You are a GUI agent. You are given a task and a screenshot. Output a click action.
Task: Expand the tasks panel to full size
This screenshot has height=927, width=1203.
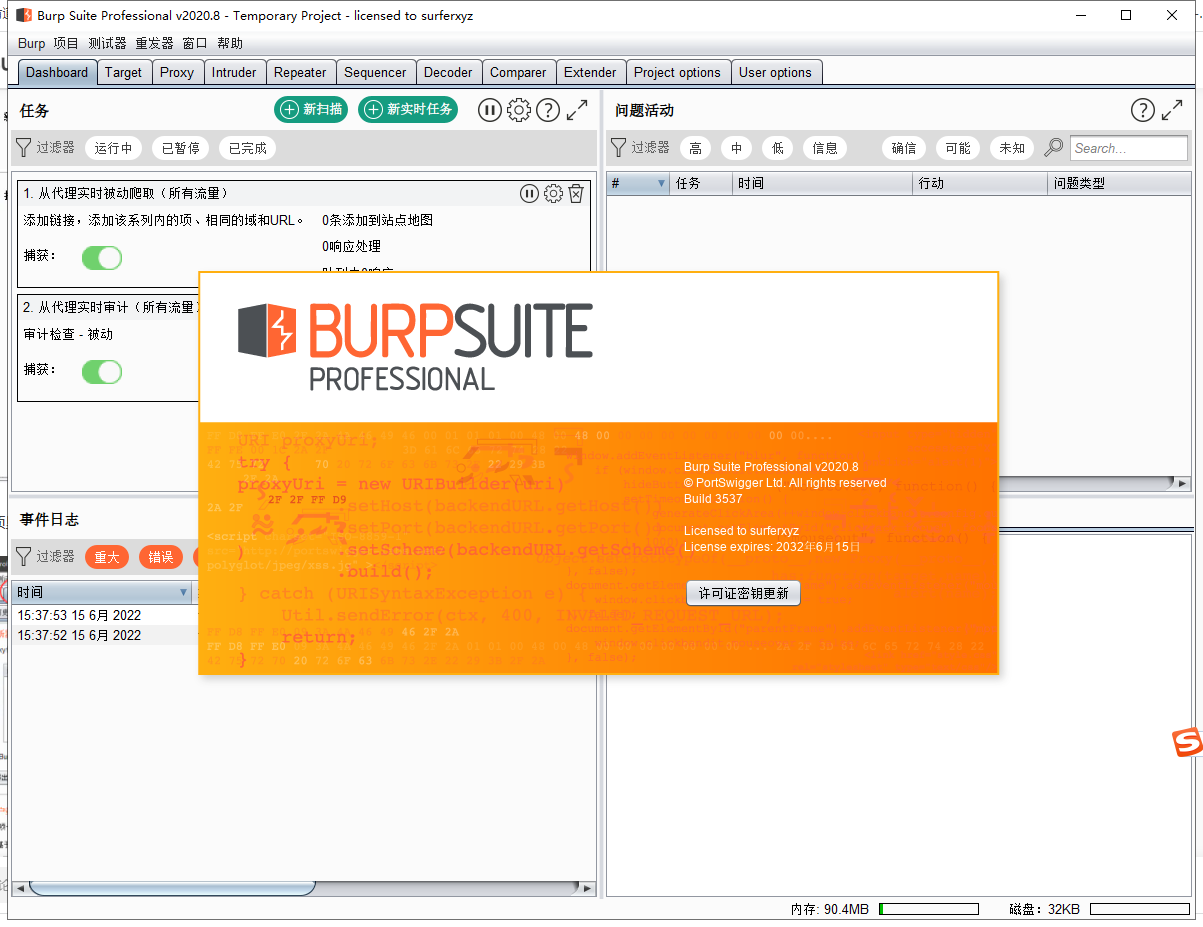[577, 110]
